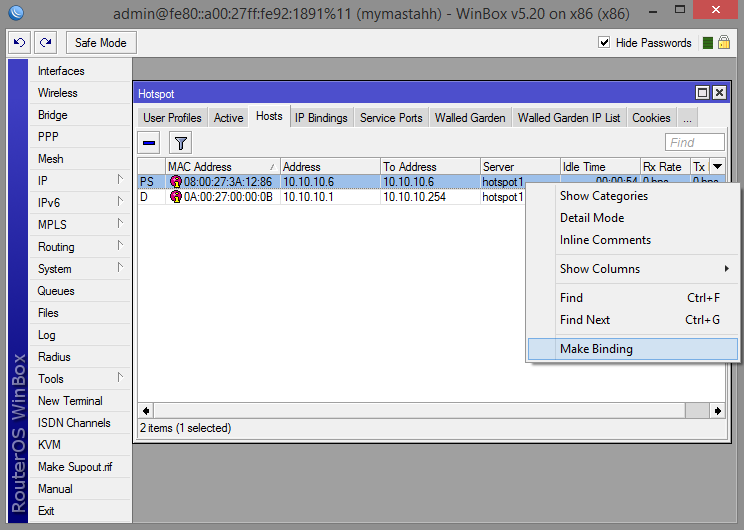
Task: Toggle the Hide Passwords checkbox
Action: point(604,43)
